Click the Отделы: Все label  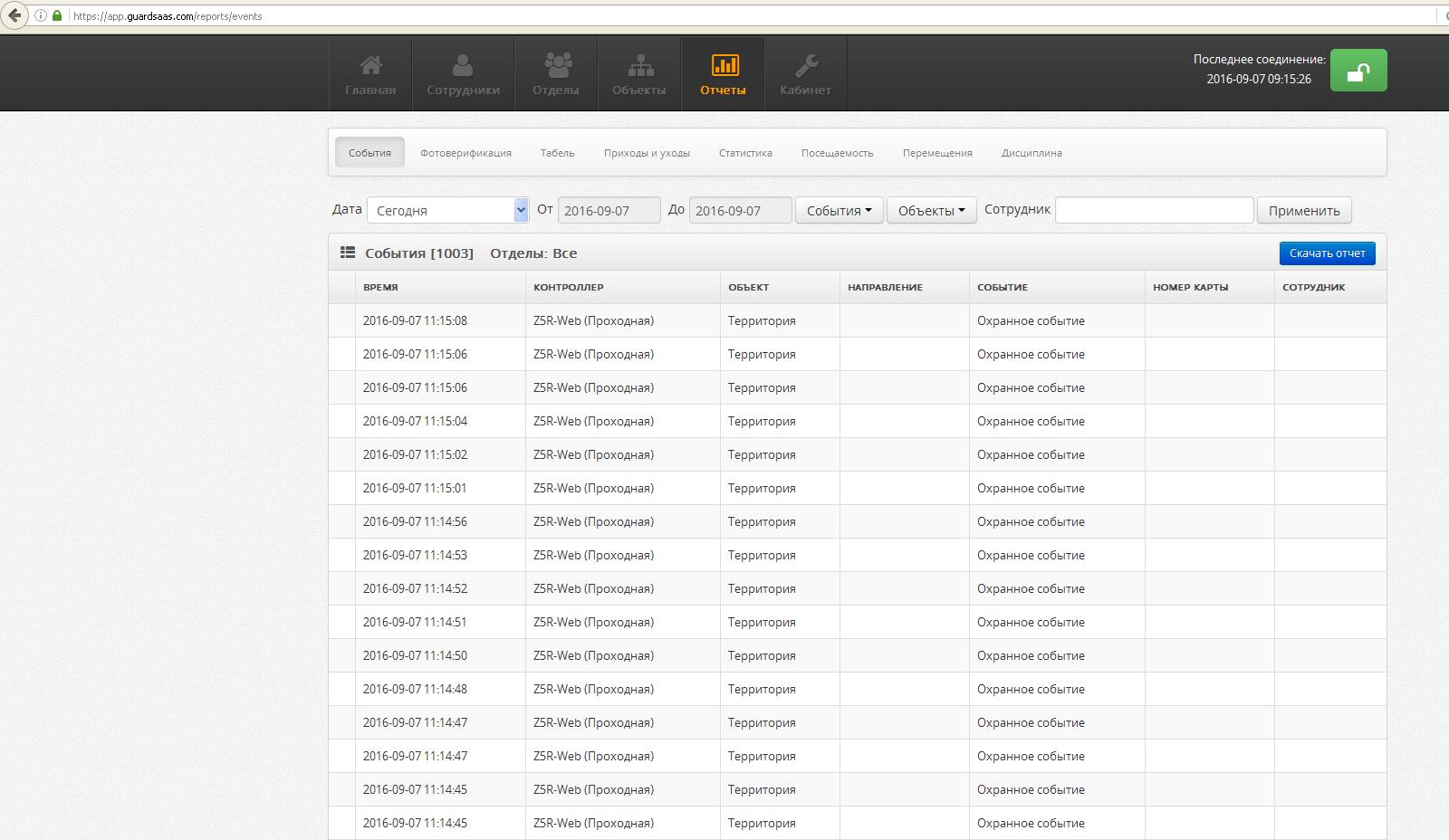click(x=533, y=253)
